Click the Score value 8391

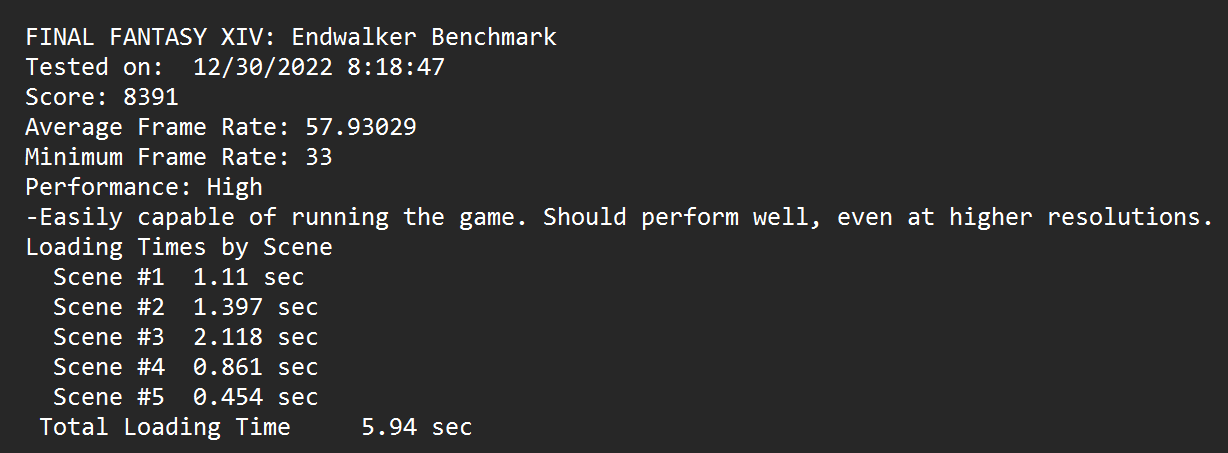[150, 98]
